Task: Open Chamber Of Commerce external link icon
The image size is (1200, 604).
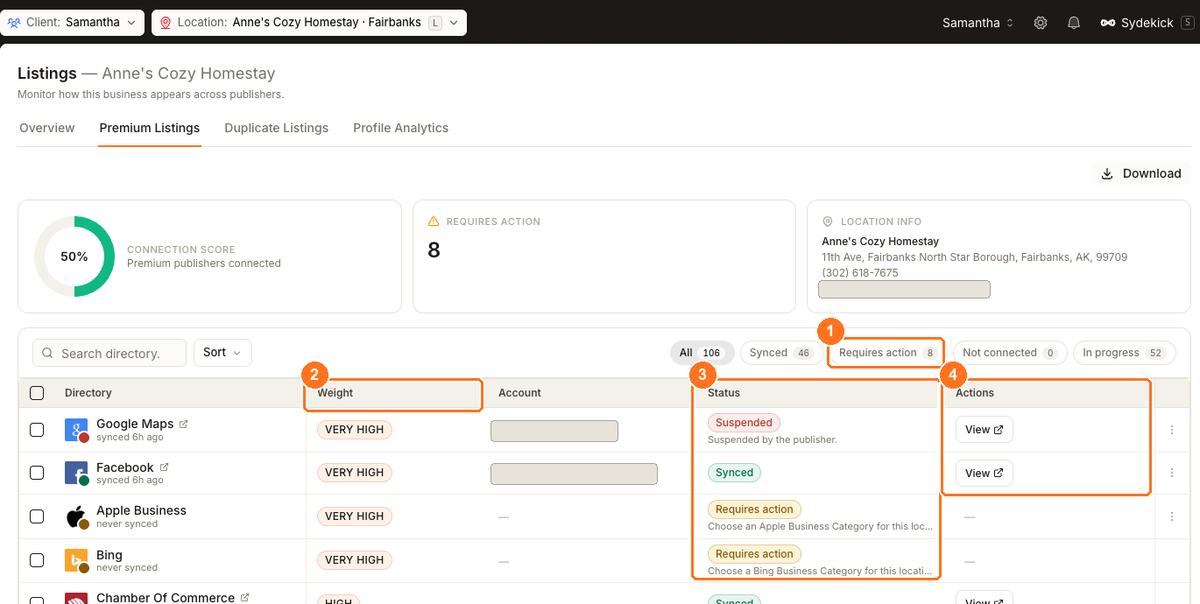Action: pyautogui.click(x=245, y=597)
